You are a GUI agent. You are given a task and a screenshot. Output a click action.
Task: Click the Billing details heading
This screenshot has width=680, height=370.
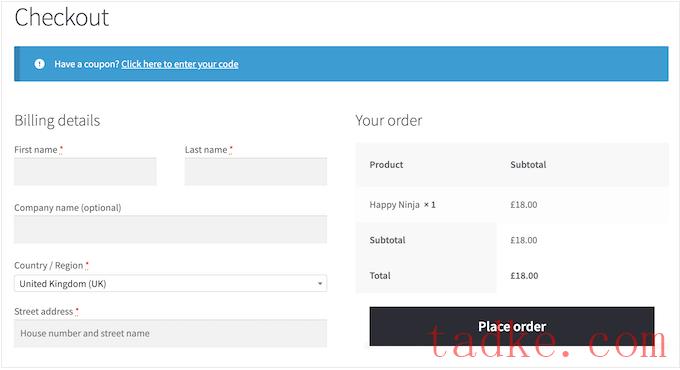[57, 121]
